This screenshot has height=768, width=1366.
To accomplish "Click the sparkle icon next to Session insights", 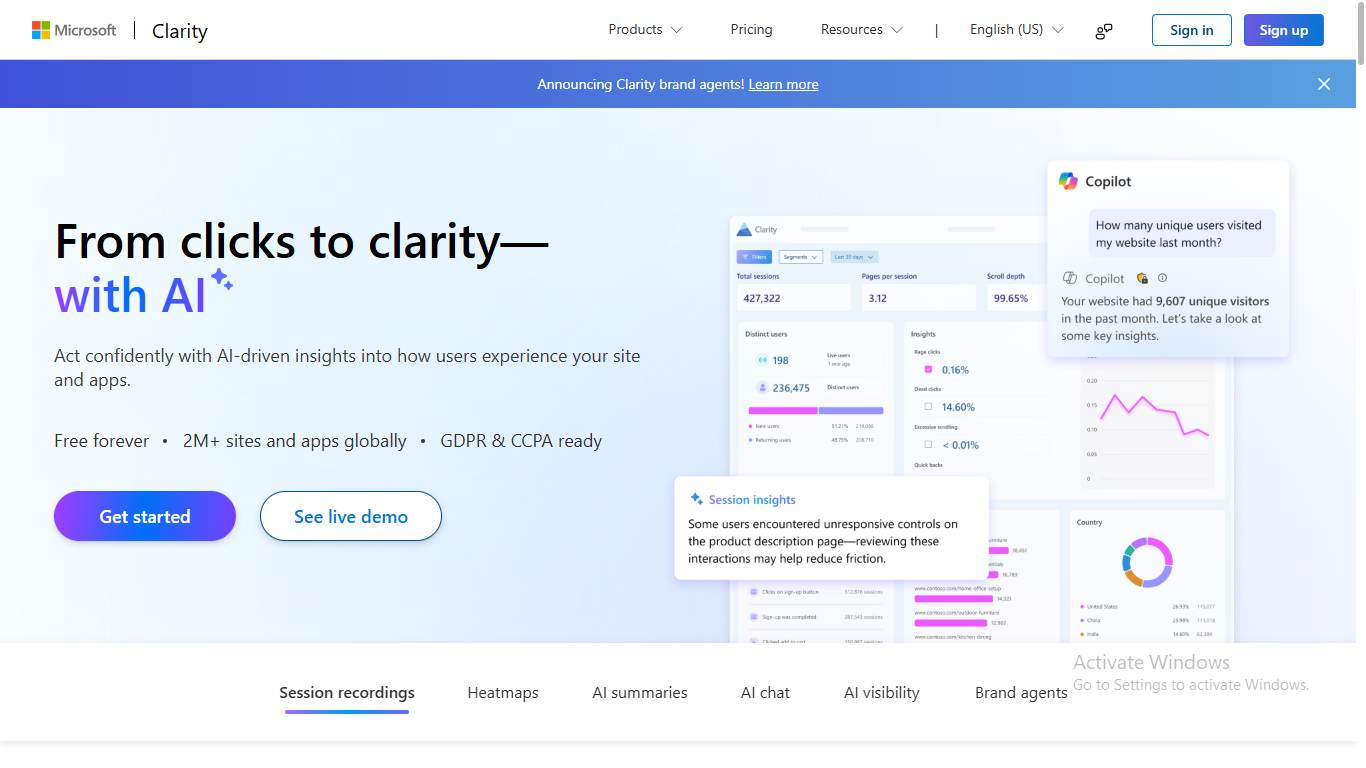I will point(696,499).
